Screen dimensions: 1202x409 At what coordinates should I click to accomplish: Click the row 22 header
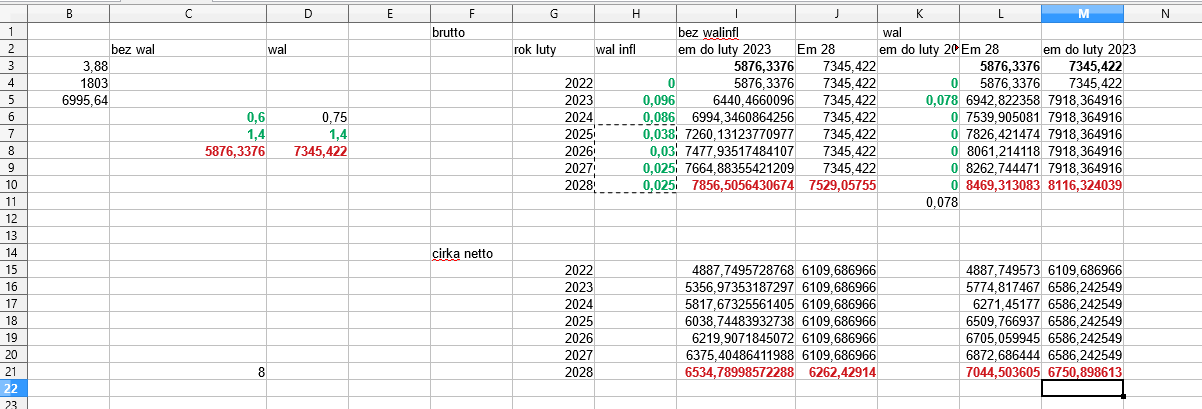[x=12, y=388]
